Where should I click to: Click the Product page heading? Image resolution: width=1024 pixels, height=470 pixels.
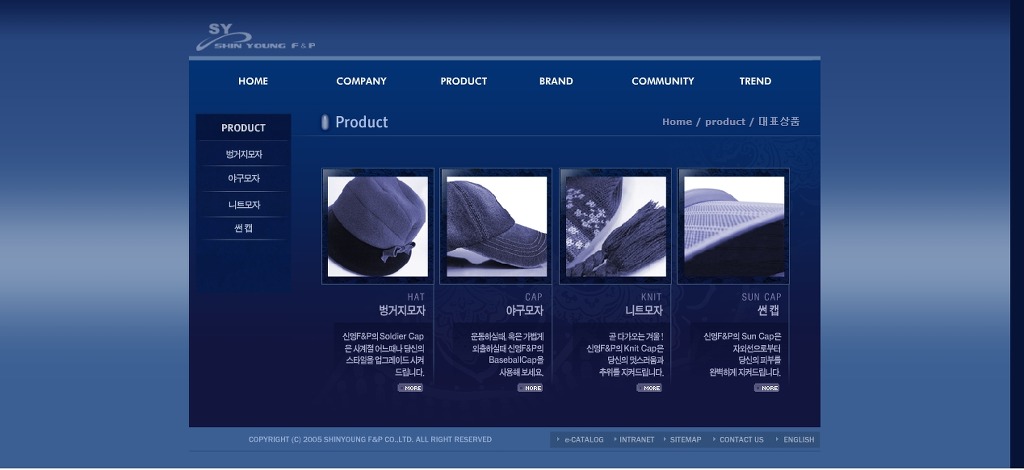(x=361, y=122)
